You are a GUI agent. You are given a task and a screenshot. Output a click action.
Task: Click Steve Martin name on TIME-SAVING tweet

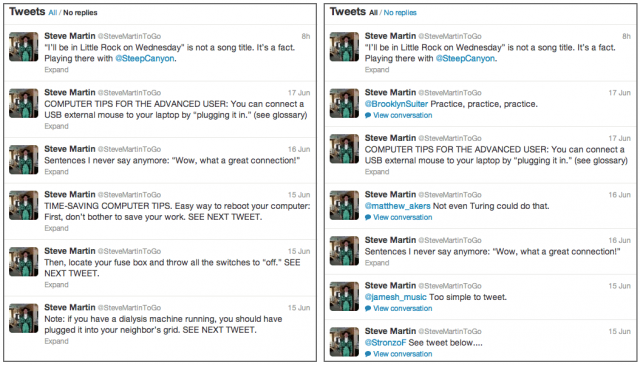point(70,194)
